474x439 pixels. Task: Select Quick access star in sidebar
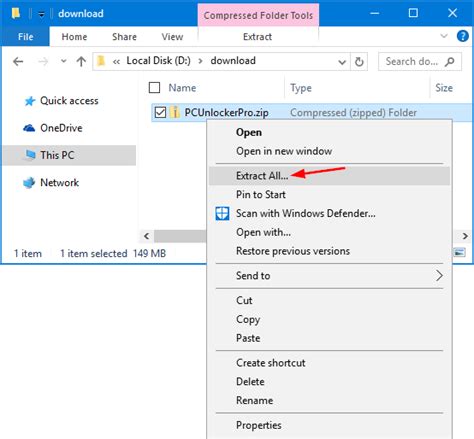pos(30,101)
